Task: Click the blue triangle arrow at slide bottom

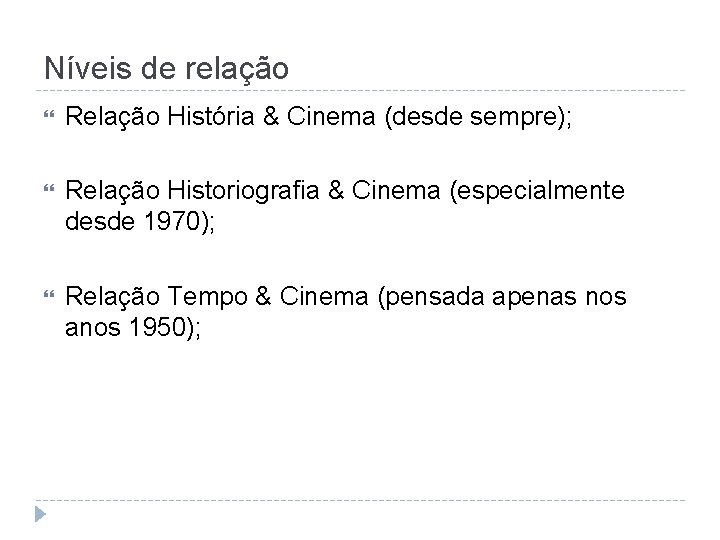Action: tap(40, 514)
